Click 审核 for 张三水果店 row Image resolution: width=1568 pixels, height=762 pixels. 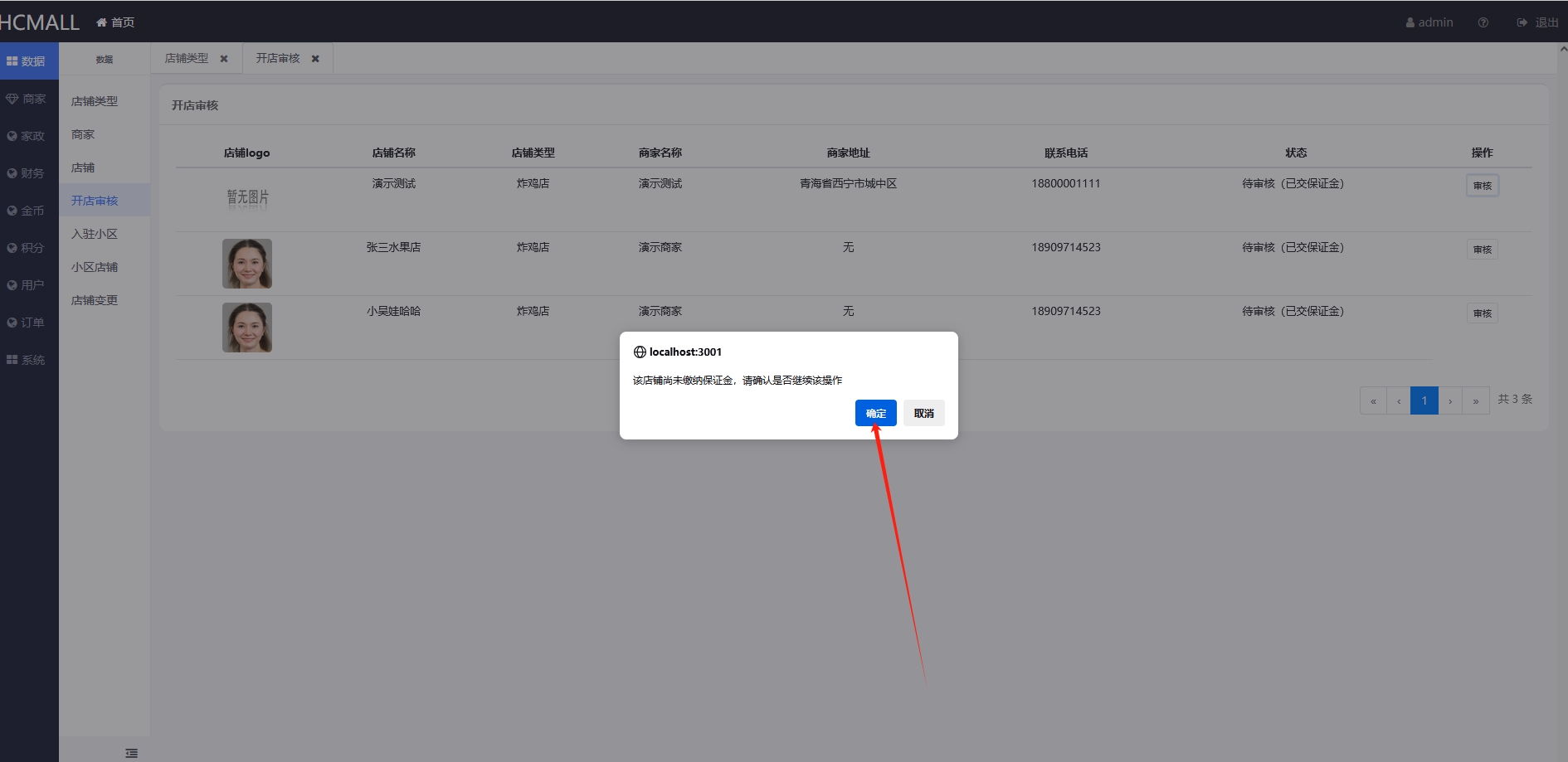[1482, 250]
